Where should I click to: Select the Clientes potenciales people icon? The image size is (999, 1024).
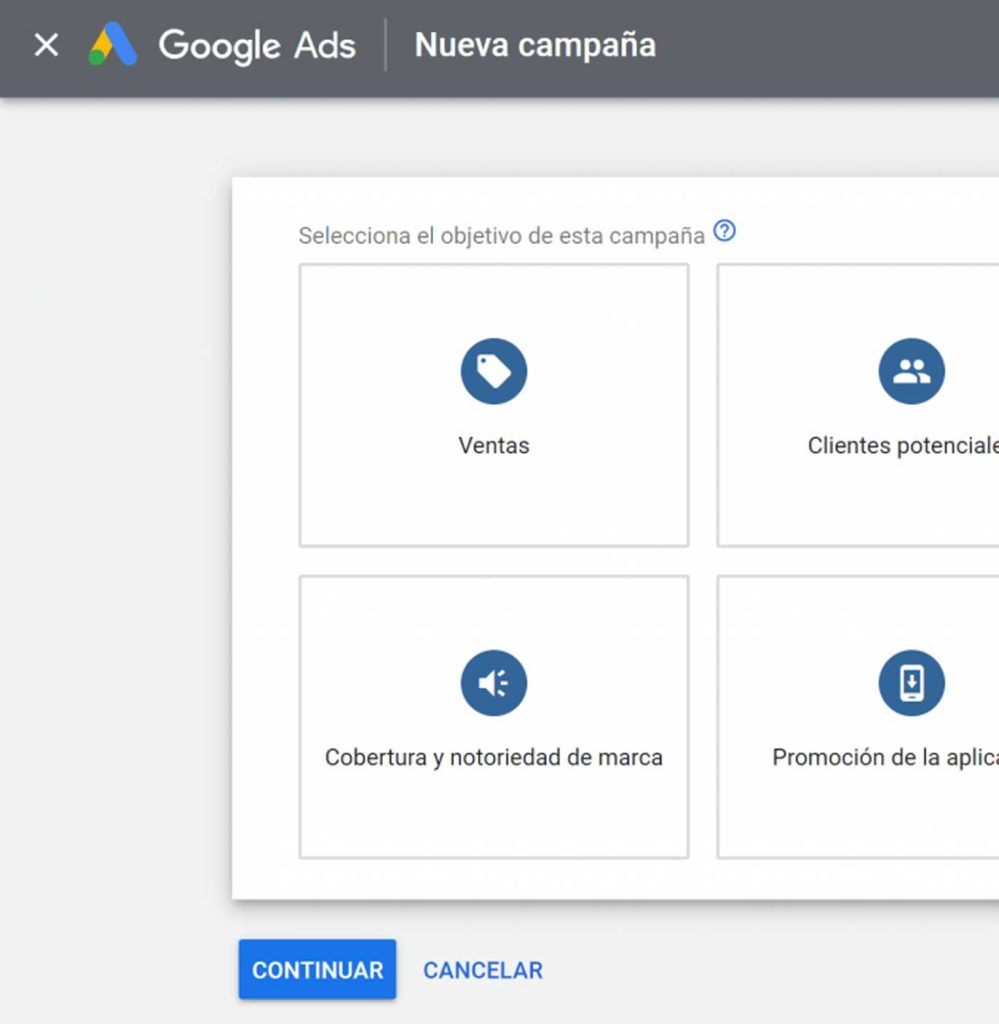[x=912, y=371]
